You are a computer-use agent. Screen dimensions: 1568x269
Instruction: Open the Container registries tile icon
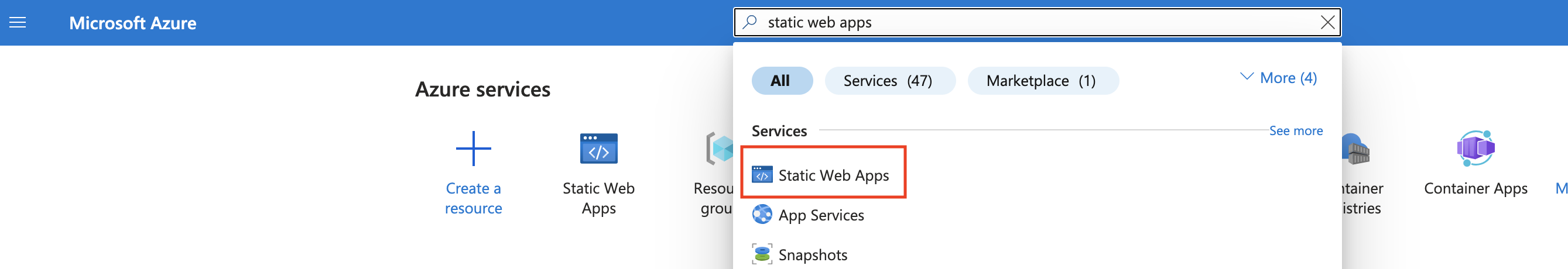tap(1356, 149)
